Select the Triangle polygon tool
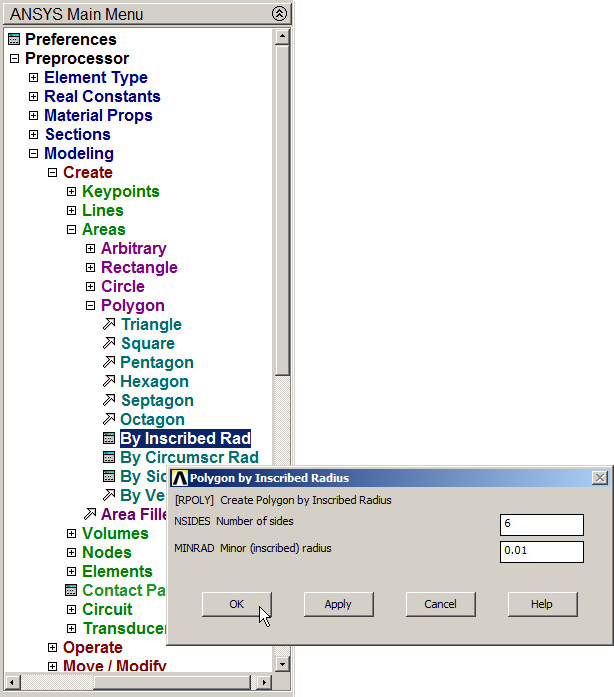This screenshot has width=614, height=697. pyautogui.click(x=150, y=324)
